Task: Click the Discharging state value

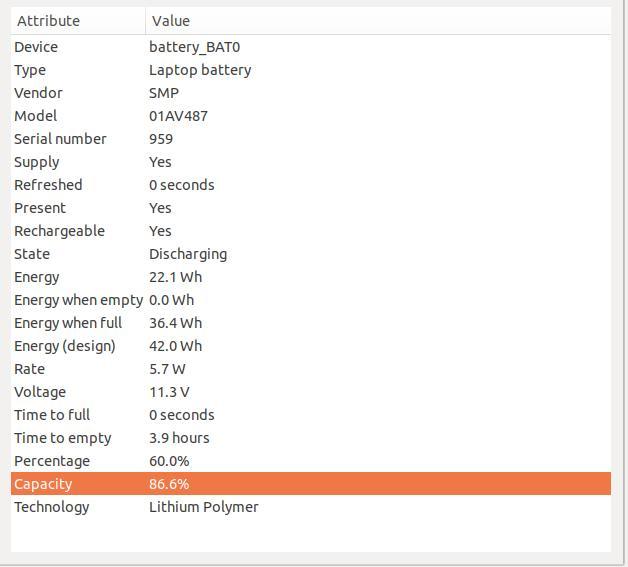Action: (x=188, y=255)
